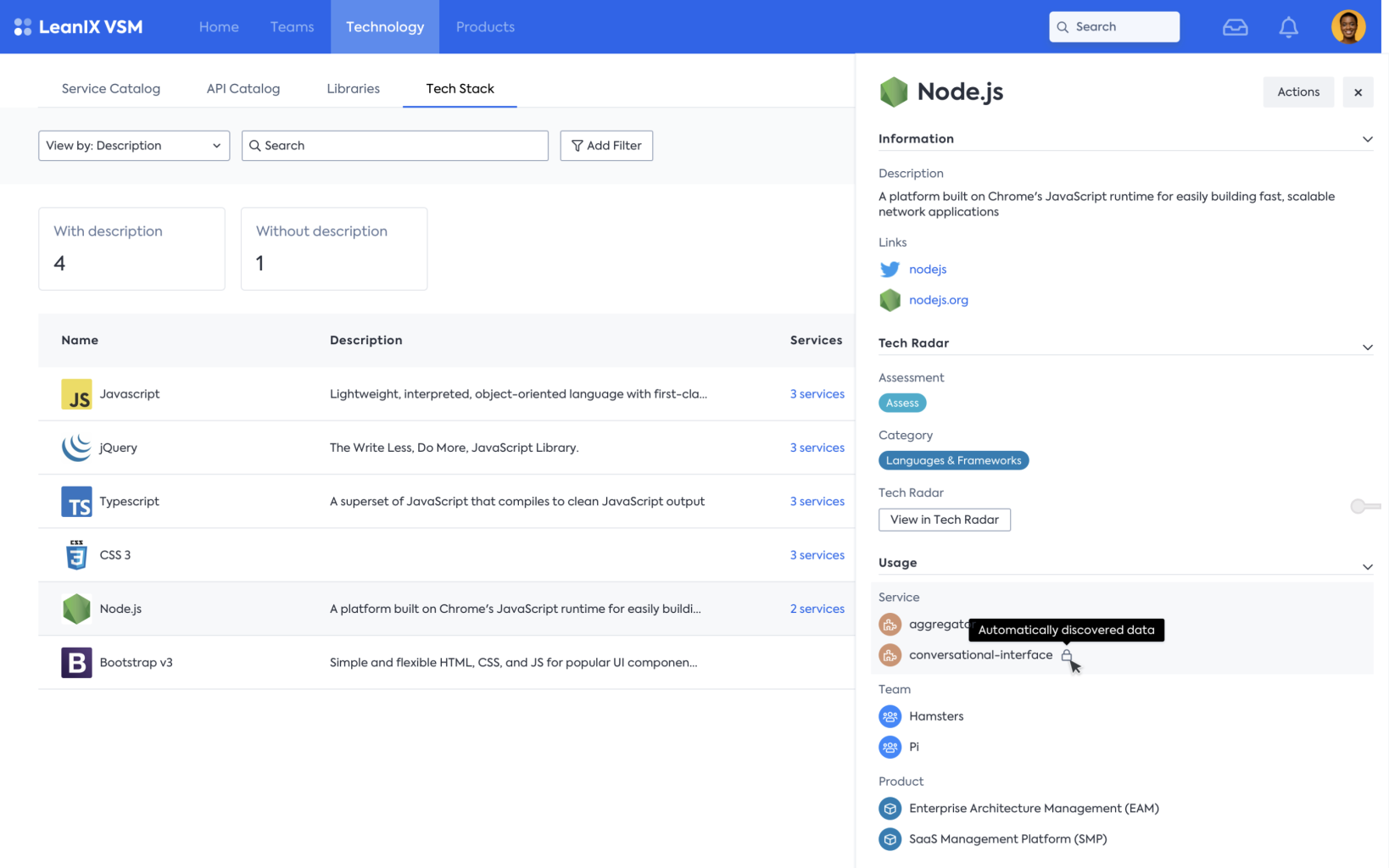
Task: Click the lock icon beside conversational-interface
Action: 1067,655
